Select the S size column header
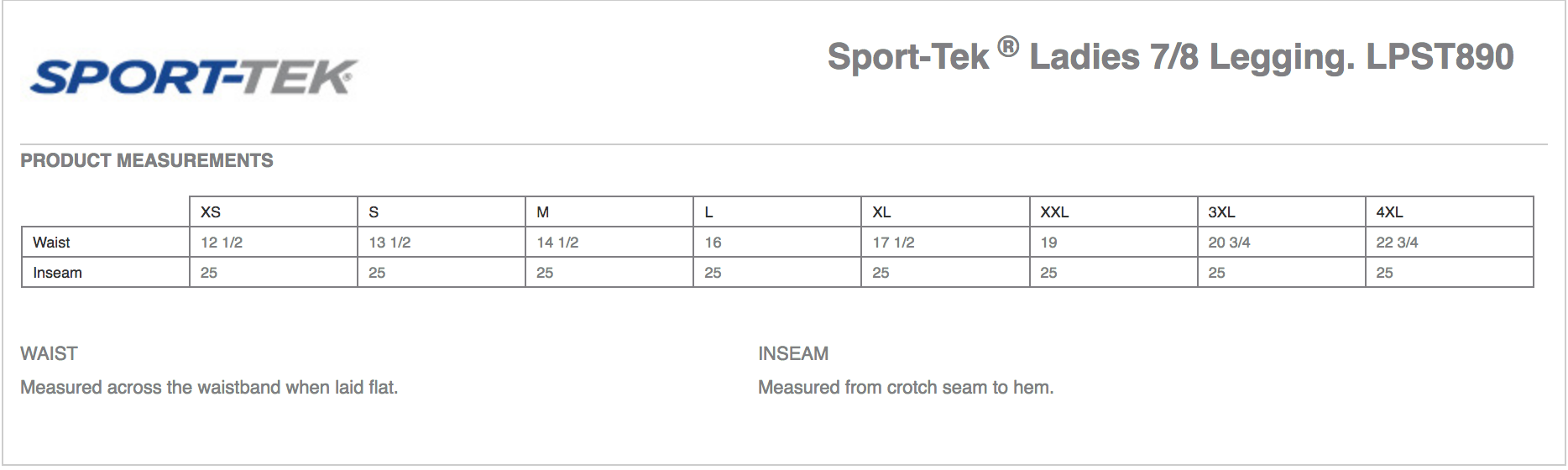1568x470 pixels. point(374,212)
